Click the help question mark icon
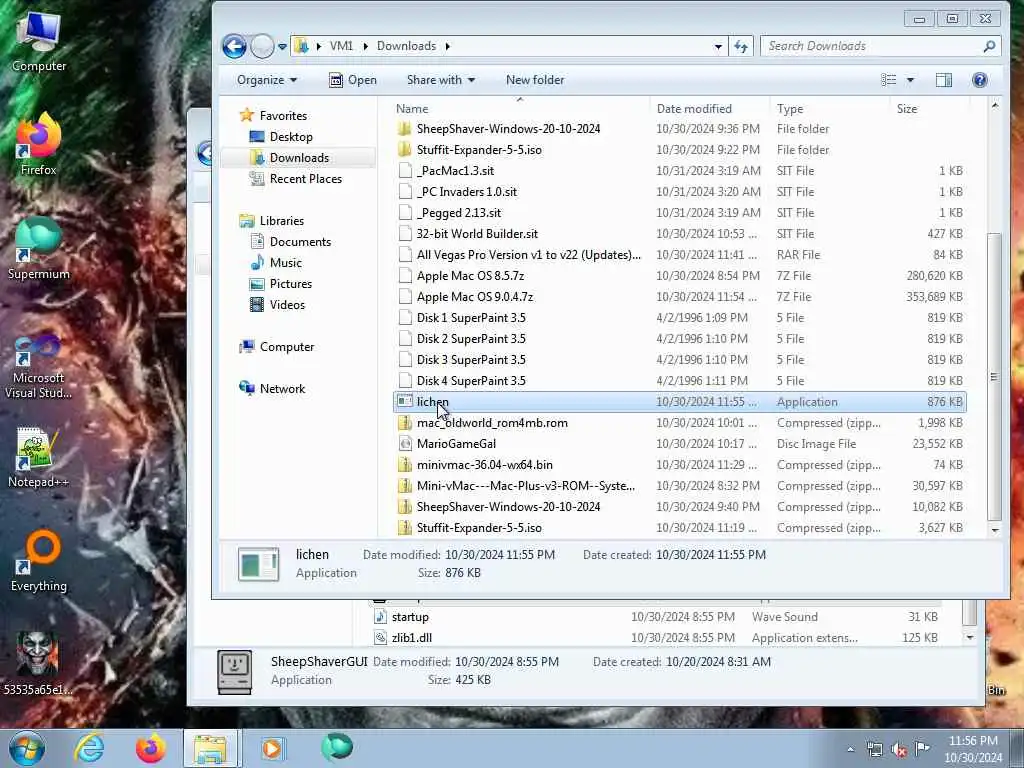This screenshot has width=1024, height=768. [980, 80]
